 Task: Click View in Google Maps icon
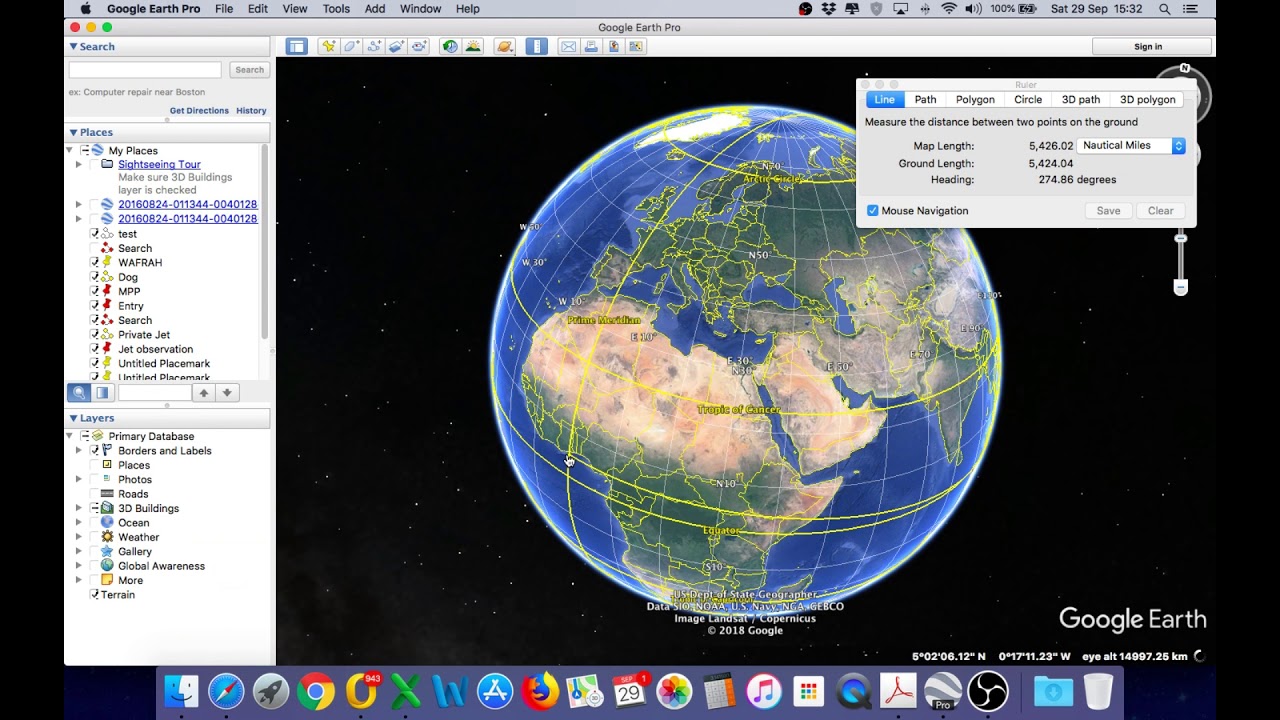(637, 46)
